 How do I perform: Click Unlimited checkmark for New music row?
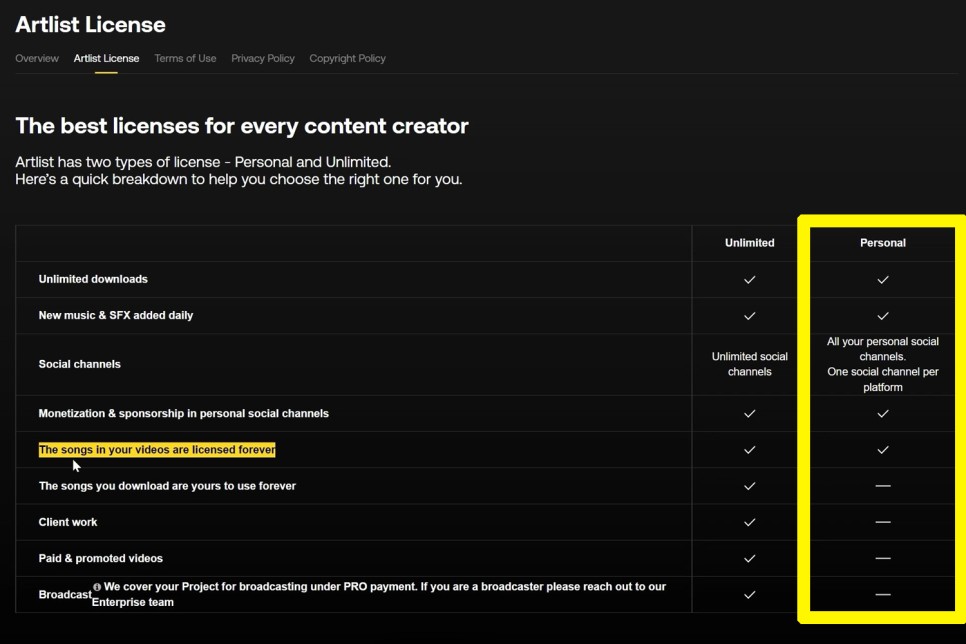pyautogui.click(x=749, y=316)
